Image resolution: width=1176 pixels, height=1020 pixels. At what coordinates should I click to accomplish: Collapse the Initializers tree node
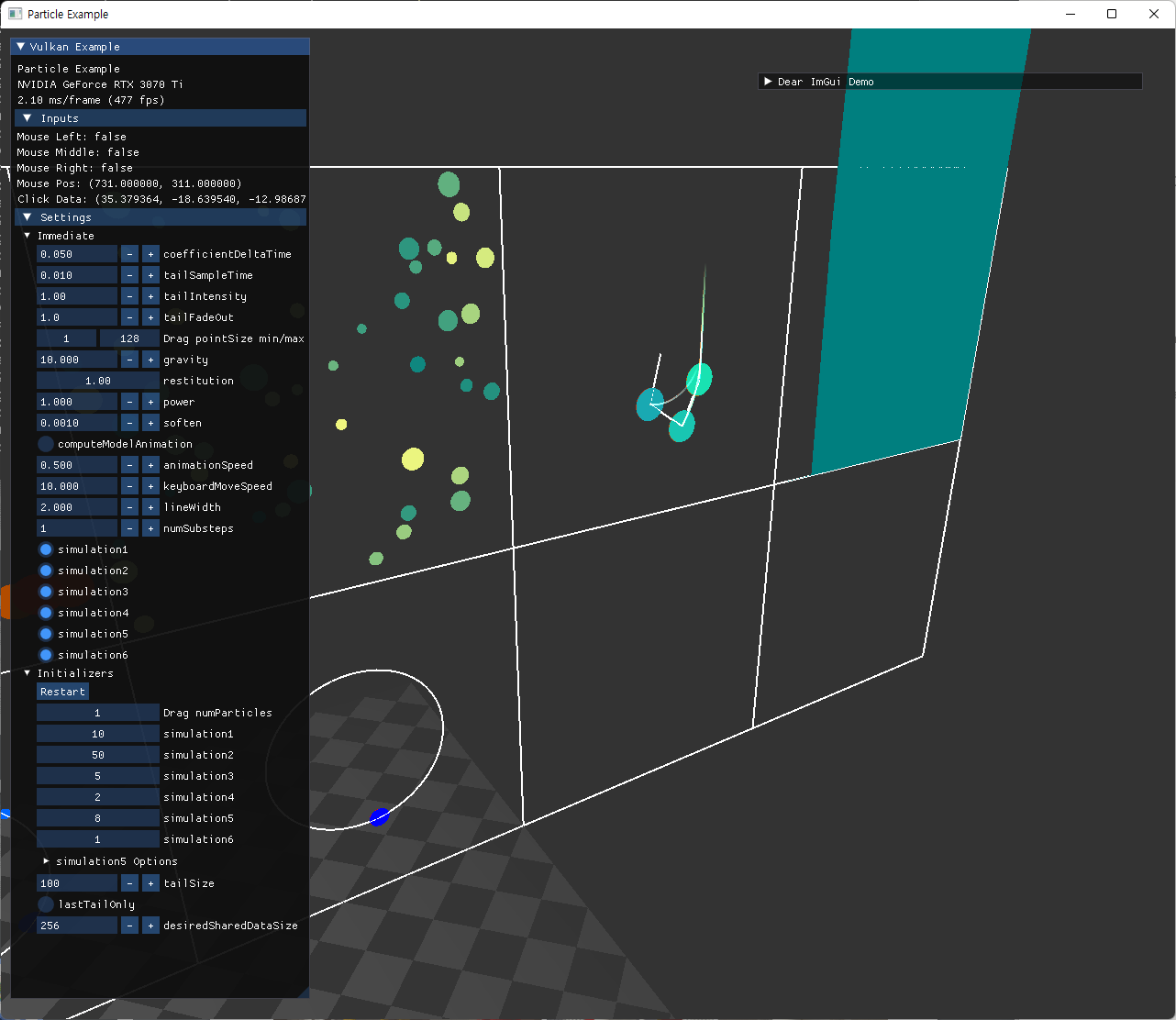pyautogui.click(x=28, y=673)
